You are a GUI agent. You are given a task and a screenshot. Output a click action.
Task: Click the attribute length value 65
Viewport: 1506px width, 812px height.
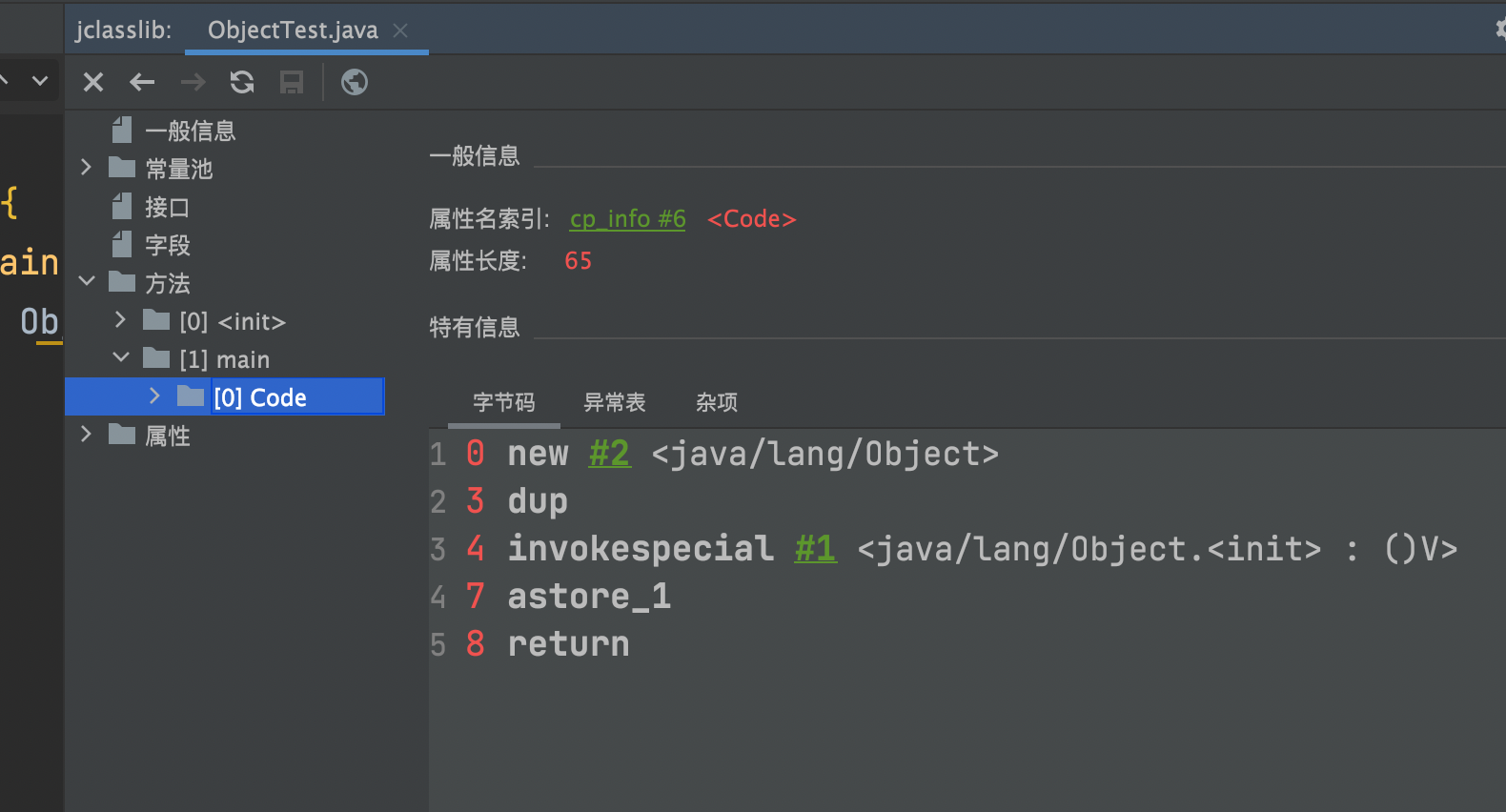[579, 261]
